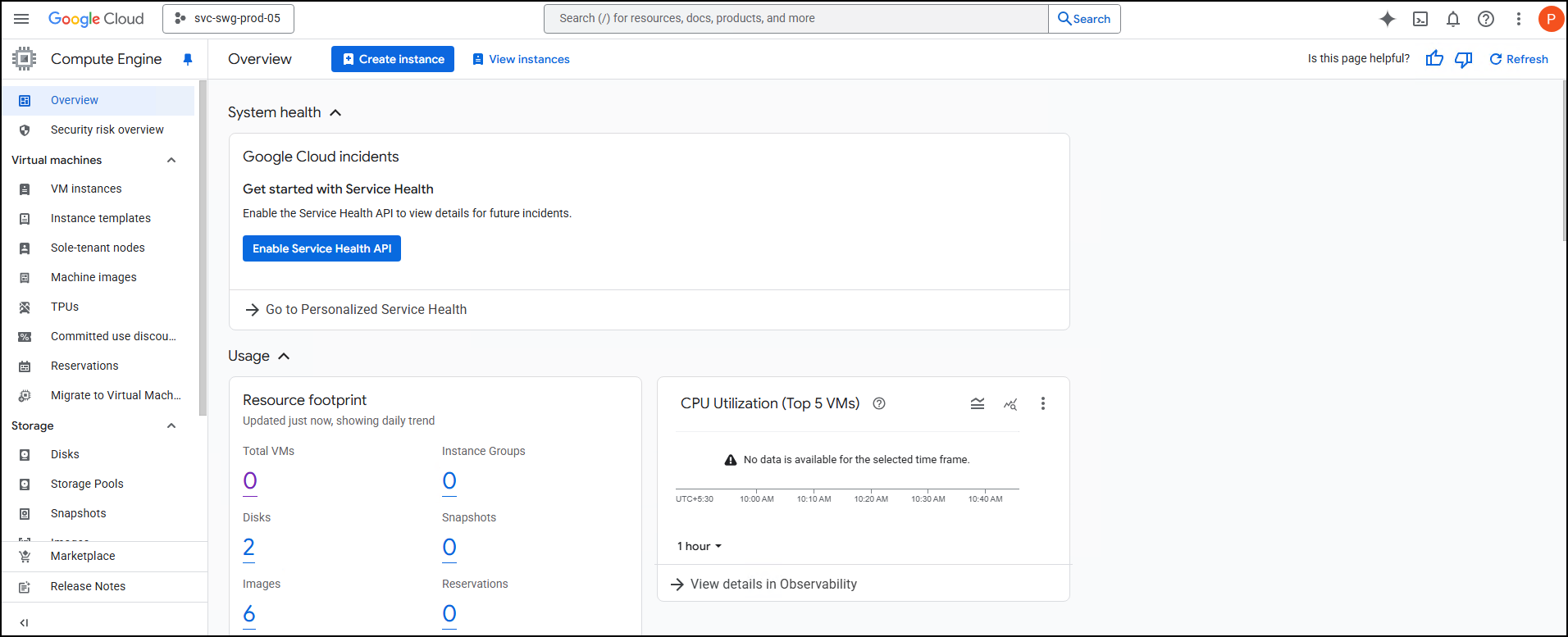
Task: Open settings three-dot menu in header
Action: click(1519, 19)
